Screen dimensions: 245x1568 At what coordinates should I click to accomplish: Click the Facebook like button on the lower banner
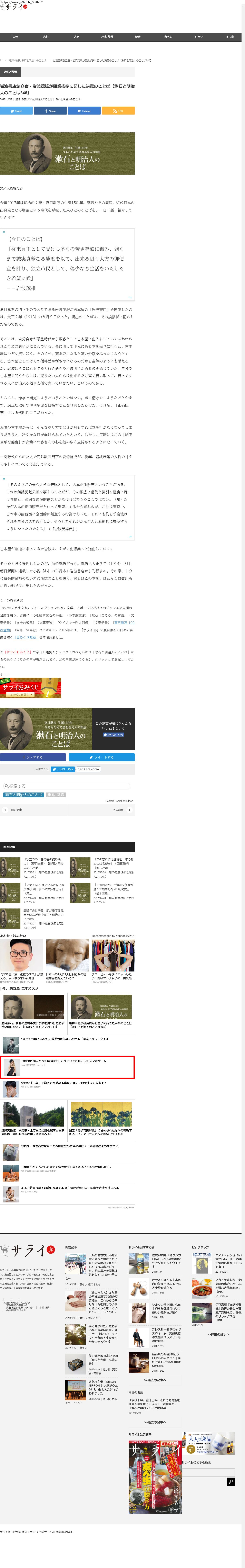[x=114, y=735]
